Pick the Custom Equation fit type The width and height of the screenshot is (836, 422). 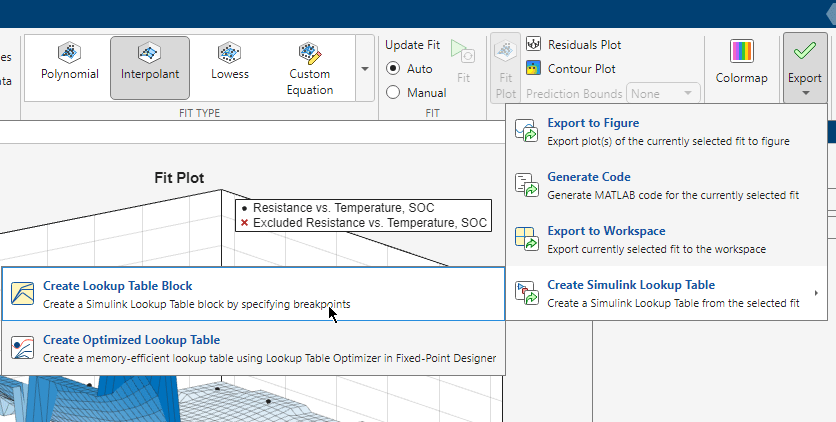click(x=309, y=52)
